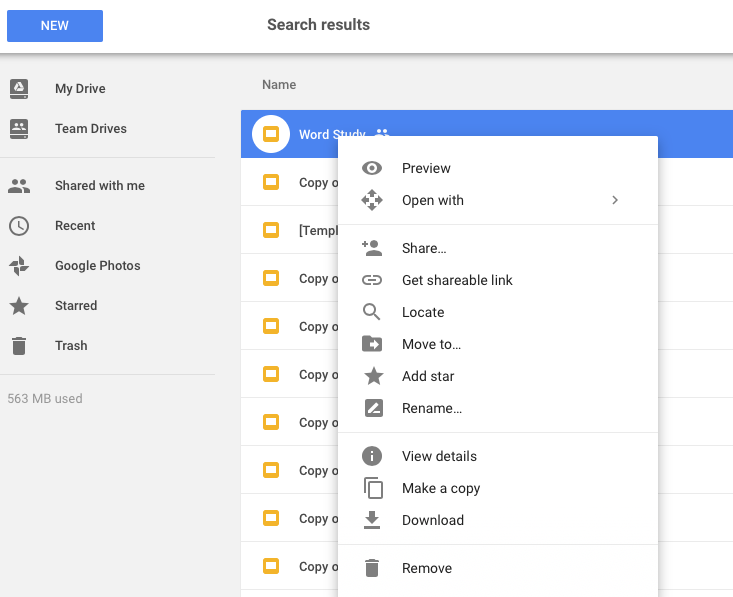Image resolution: width=733 pixels, height=597 pixels.
Task: Click the Preview eye icon
Action: pos(372,168)
